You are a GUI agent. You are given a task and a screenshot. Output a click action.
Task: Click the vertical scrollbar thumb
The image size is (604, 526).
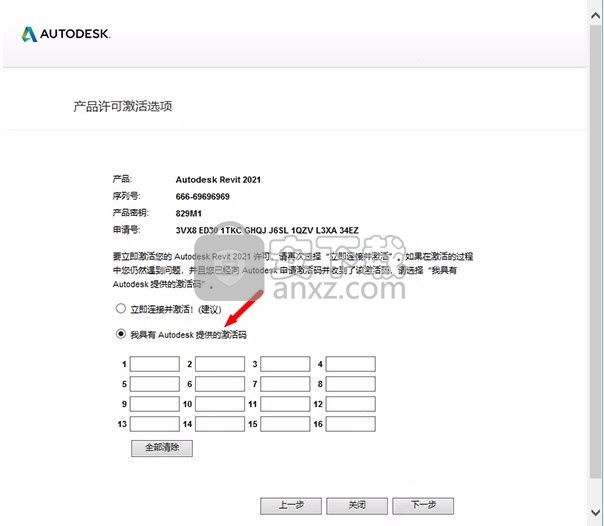(596, 252)
